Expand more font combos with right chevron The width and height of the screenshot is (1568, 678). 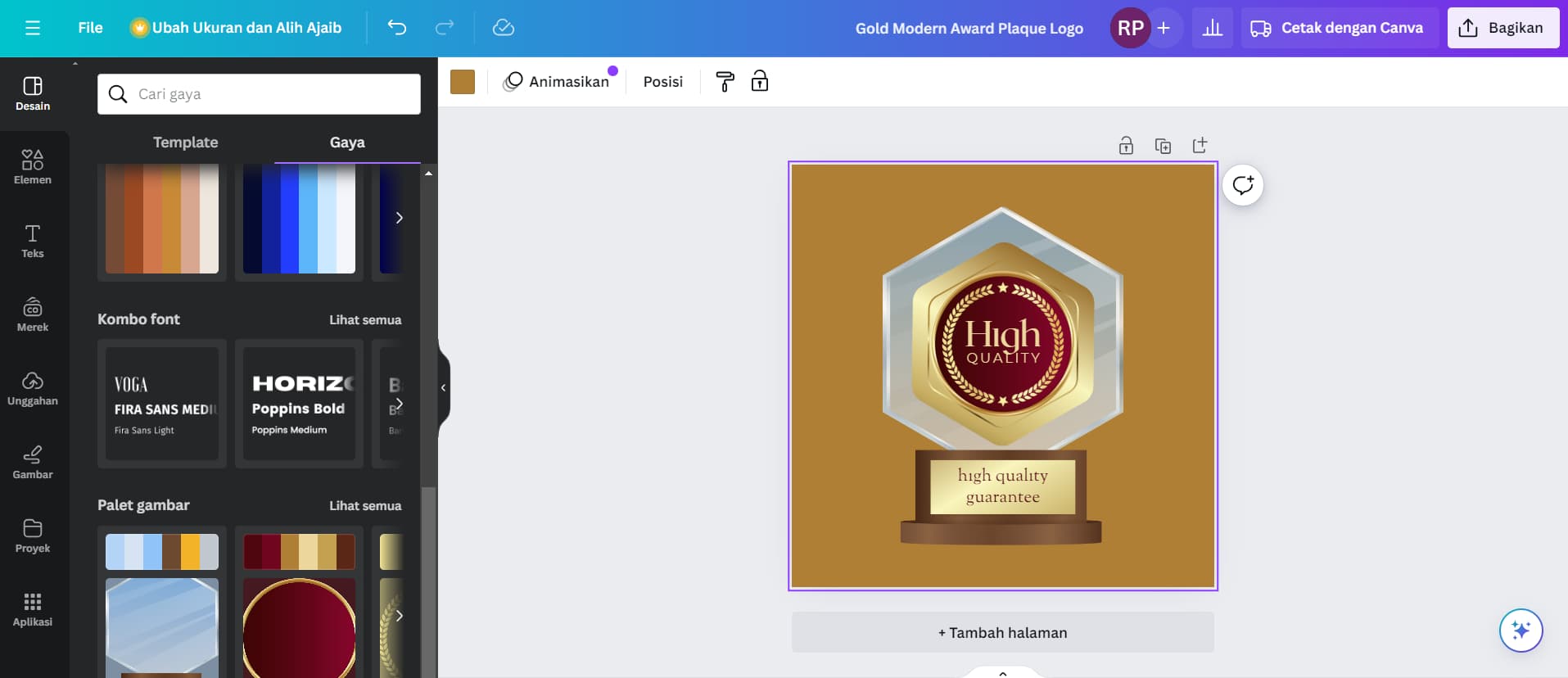click(x=399, y=403)
